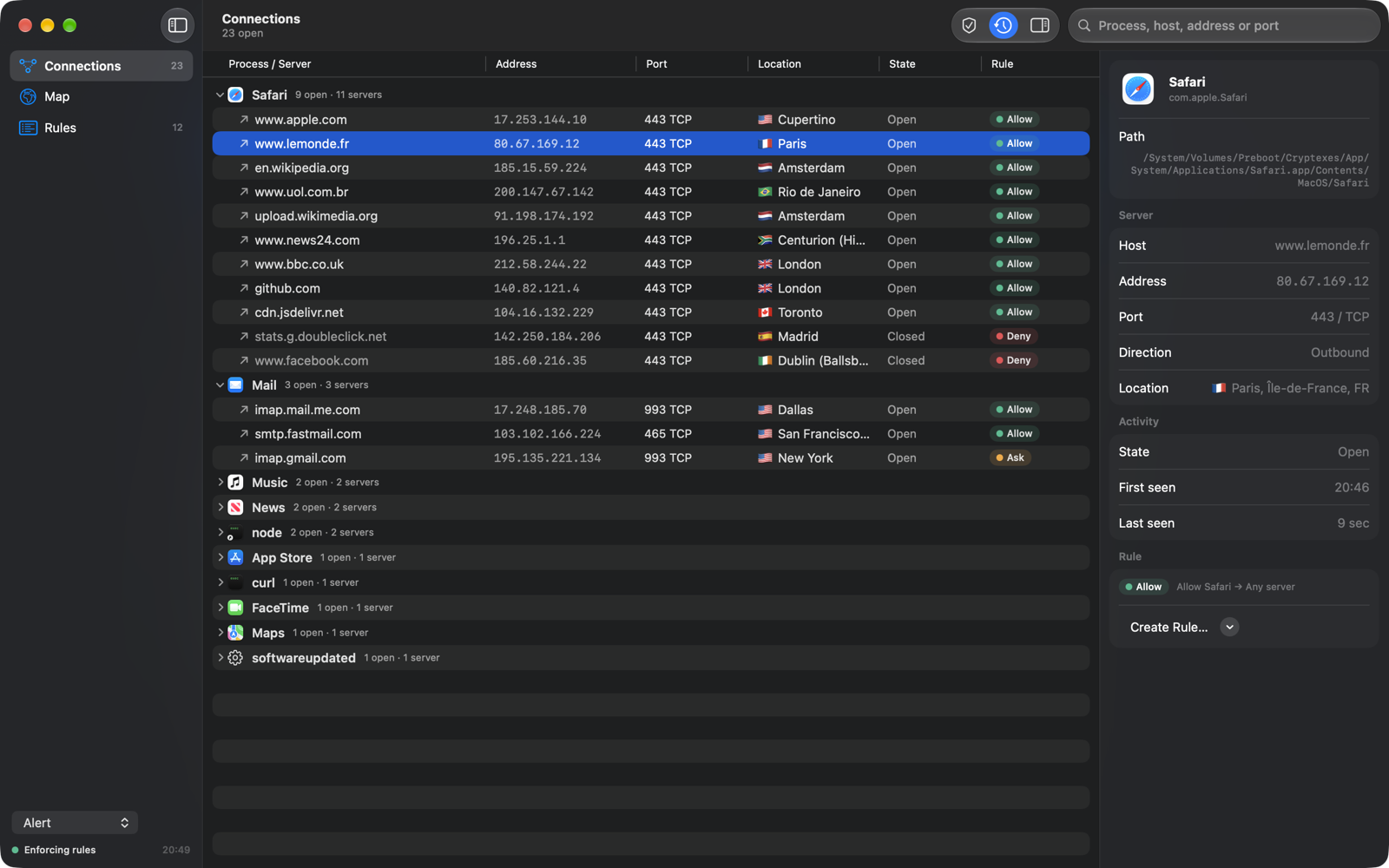Collapse the Mail process group

pyautogui.click(x=220, y=385)
